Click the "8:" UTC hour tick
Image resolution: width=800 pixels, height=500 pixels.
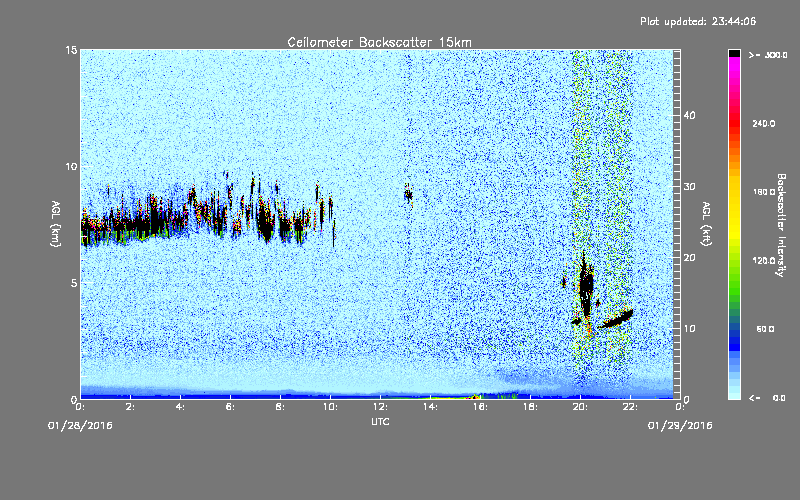click(x=281, y=407)
